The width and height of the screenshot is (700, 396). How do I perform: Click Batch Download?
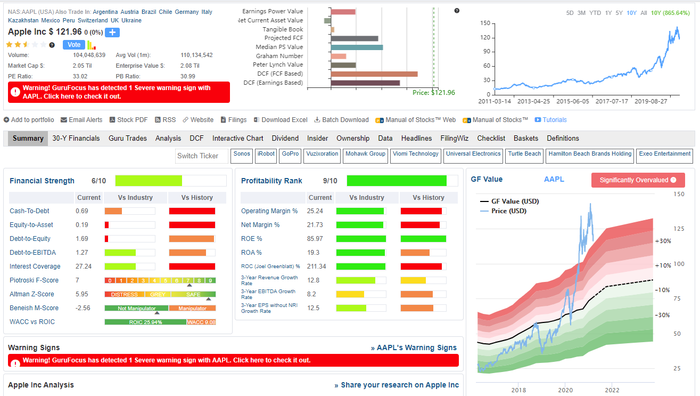click(342, 120)
